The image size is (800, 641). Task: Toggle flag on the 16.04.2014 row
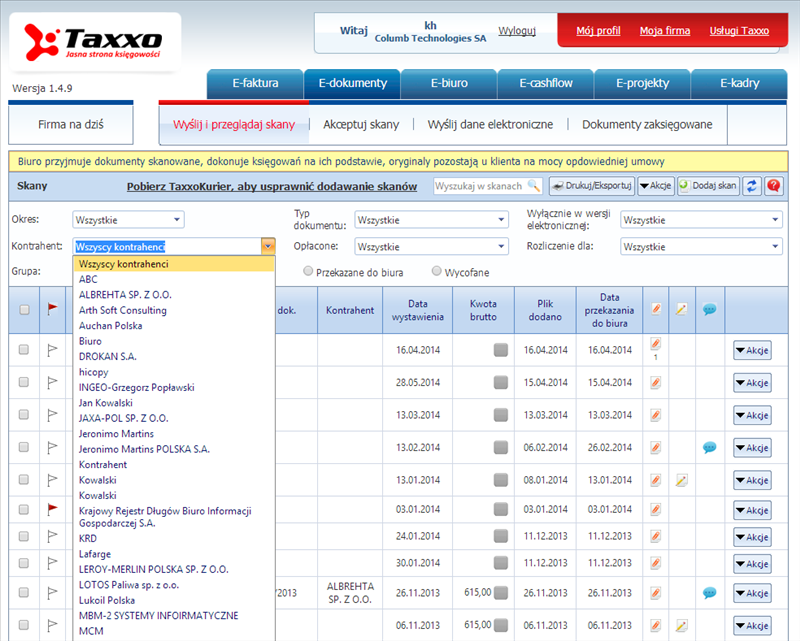pos(53,350)
